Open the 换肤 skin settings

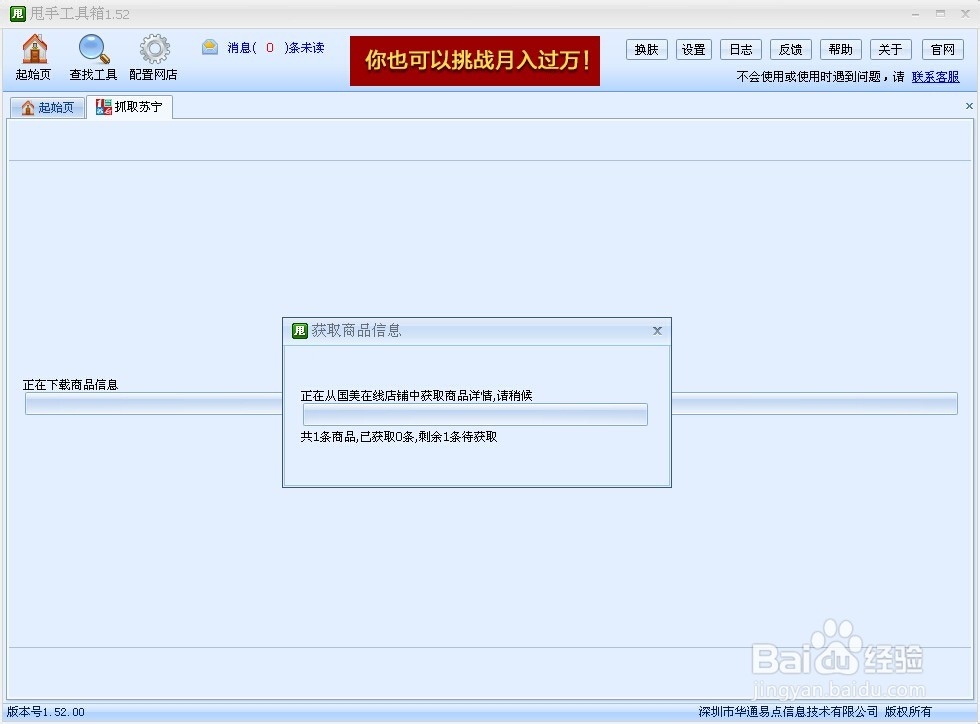[646, 48]
